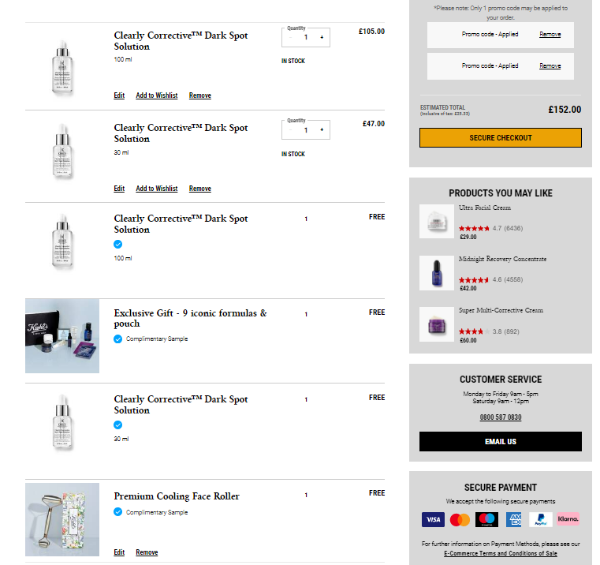Image resolution: width=600 pixels, height=565 pixels.
Task: Click the Email Us button
Action: [x=500, y=441]
